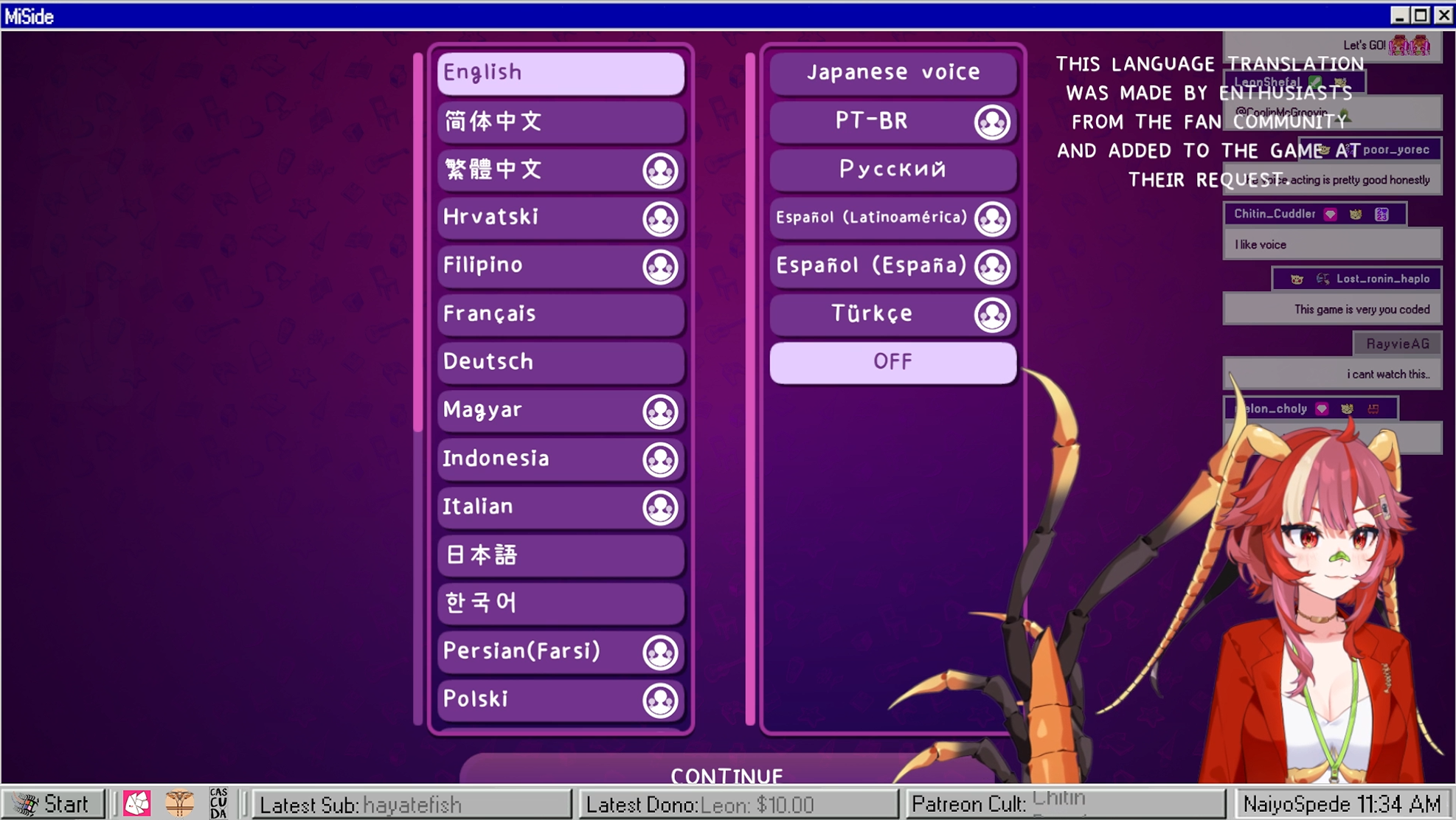Select Русский voice language
The width and height of the screenshot is (1456, 820).
[x=892, y=170]
